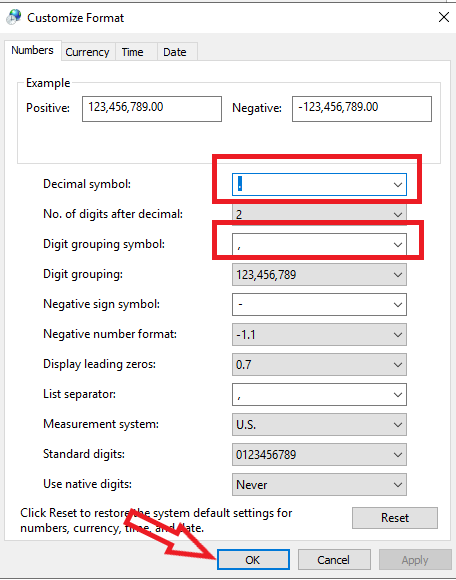Click the "Display leading zeros:" label
Image resolution: width=456 pixels, height=580 pixels.
tap(99, 364)
